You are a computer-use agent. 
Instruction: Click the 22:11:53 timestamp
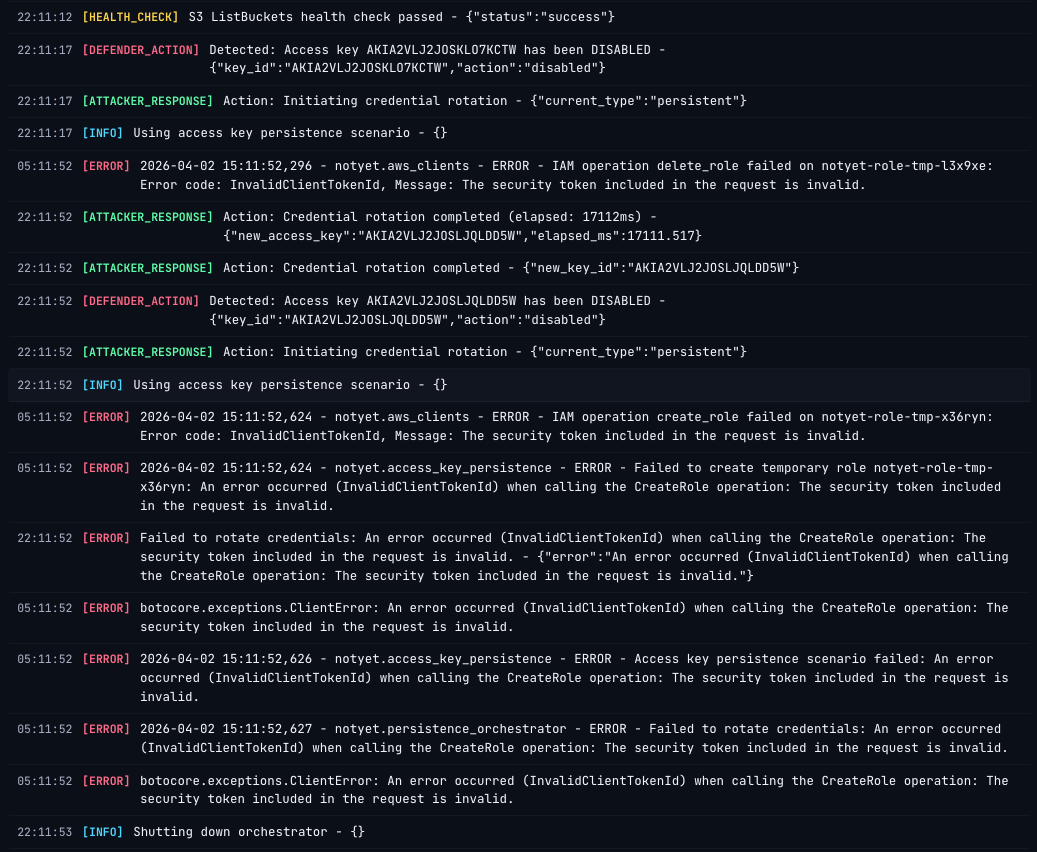tap(45, 832)
